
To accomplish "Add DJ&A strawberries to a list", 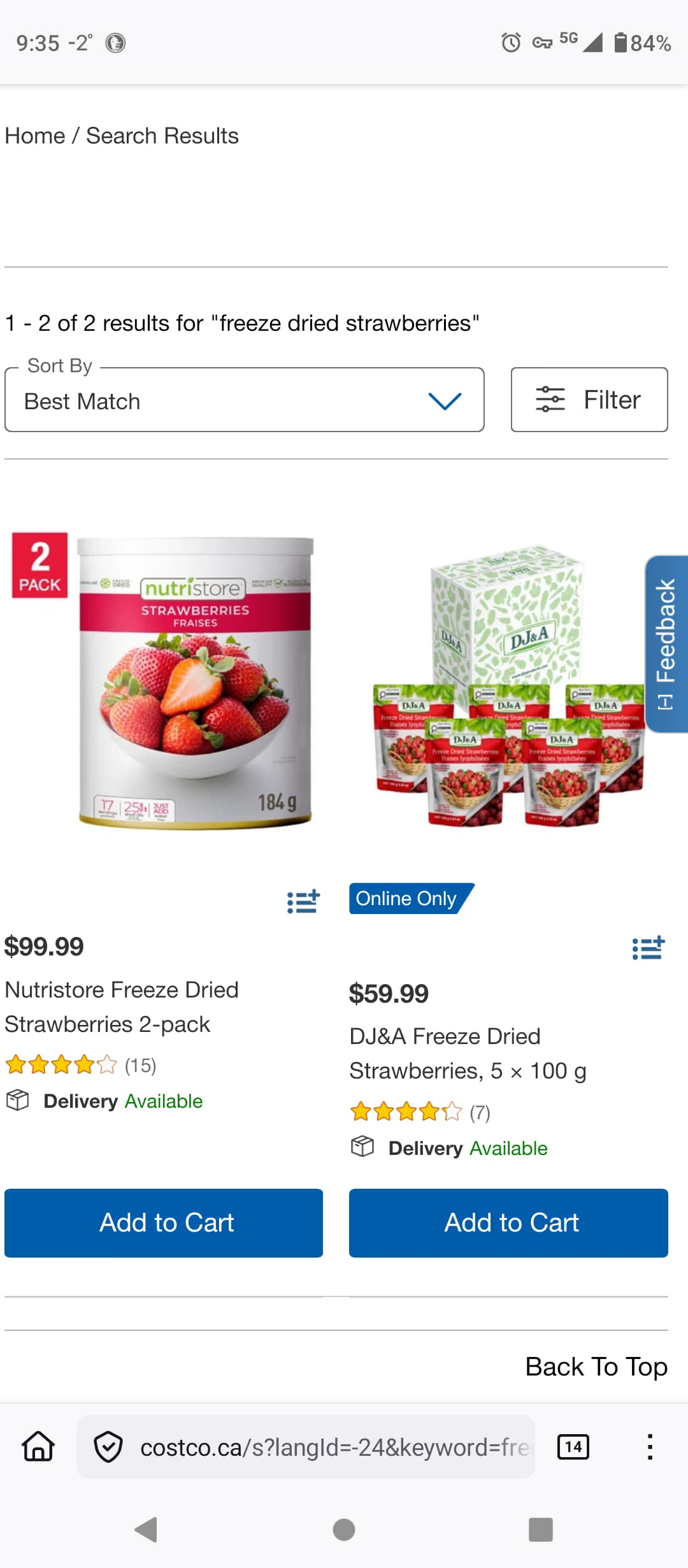I will [649, 948].
